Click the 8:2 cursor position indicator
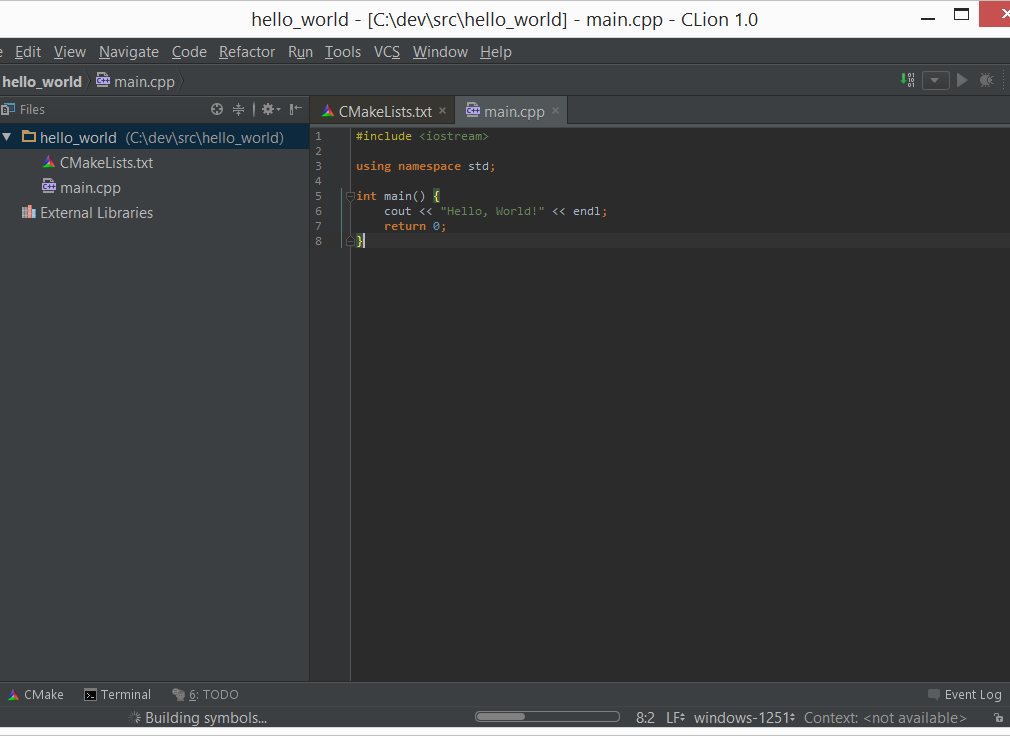This screenshot has height=736, width=1010. pyautogui.click(x=645, y=718)
